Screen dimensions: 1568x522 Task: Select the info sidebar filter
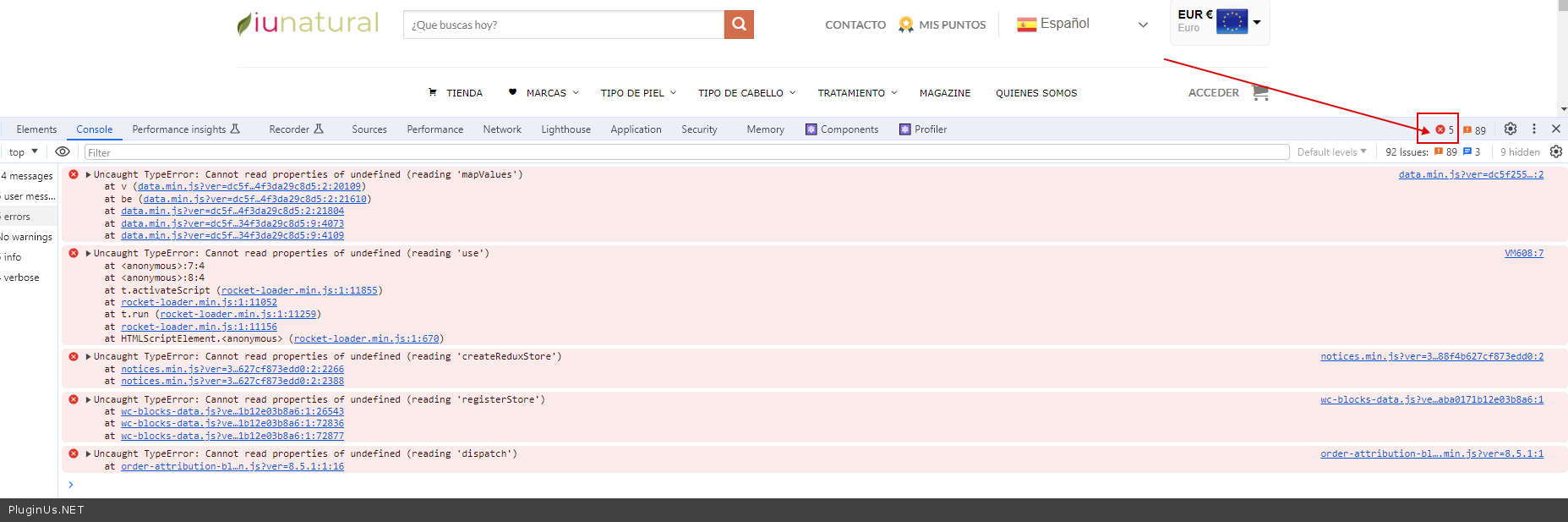[x=28, y=257]
